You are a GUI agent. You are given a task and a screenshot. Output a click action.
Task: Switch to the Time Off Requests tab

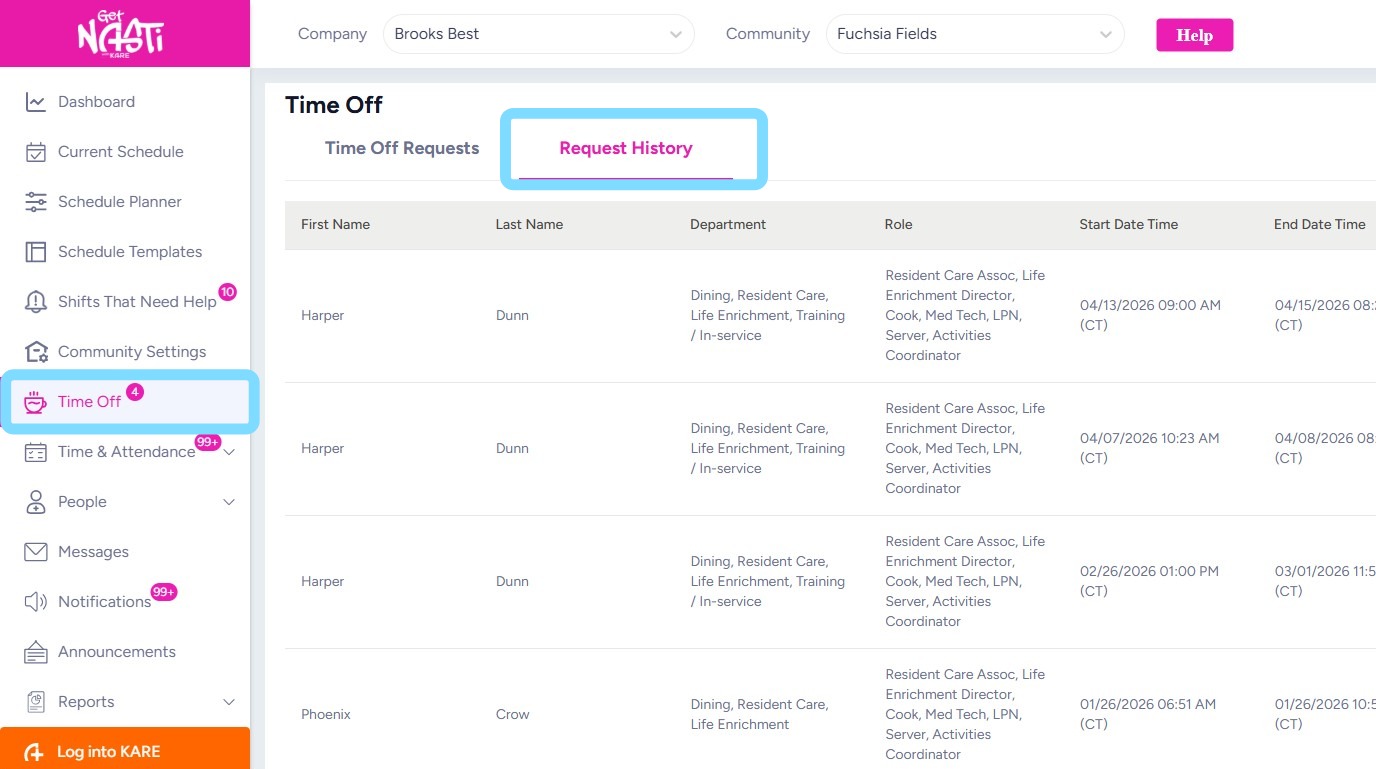coord(402,148)
